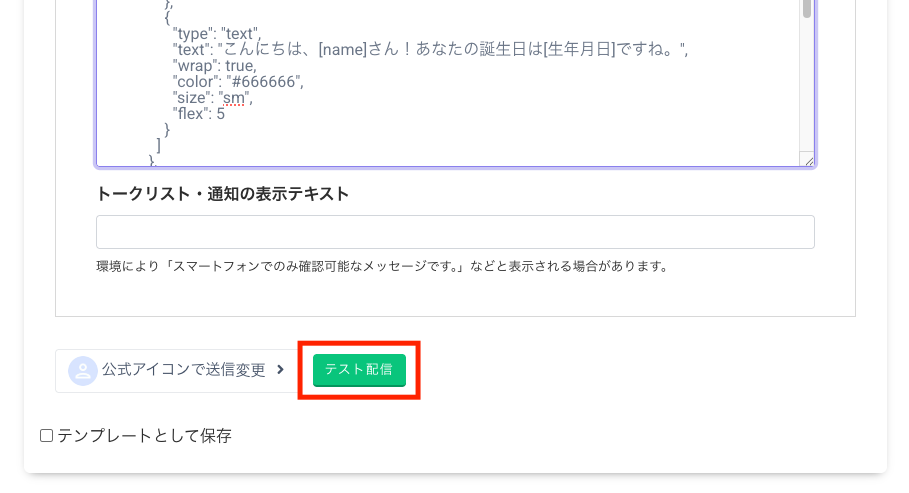
Task: Click the こんにちは greeting text line
Action: click(430, 49)
